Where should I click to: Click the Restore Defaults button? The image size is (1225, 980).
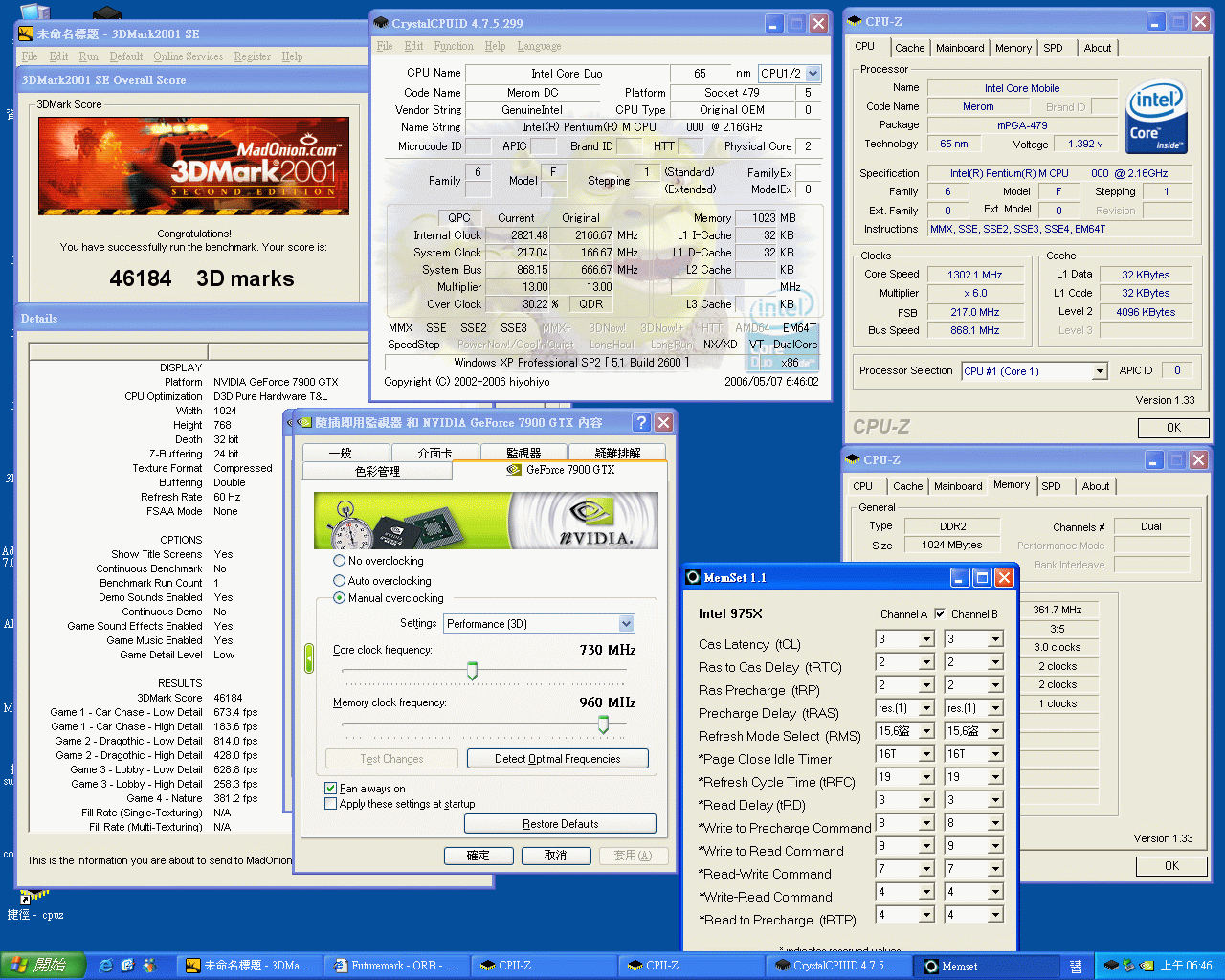point(560,824)
